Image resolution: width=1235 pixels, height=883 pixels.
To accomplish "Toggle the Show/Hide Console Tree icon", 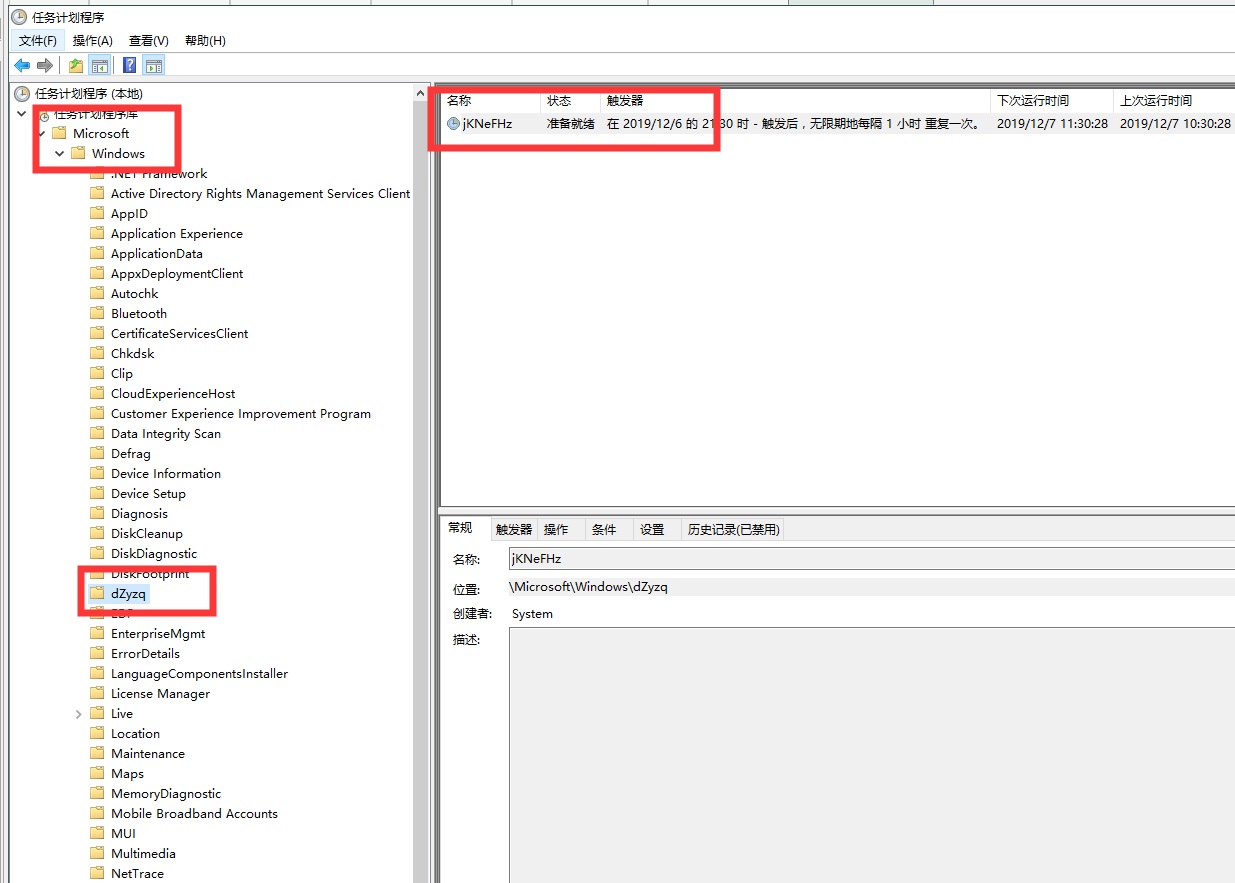I will point(100,66).
